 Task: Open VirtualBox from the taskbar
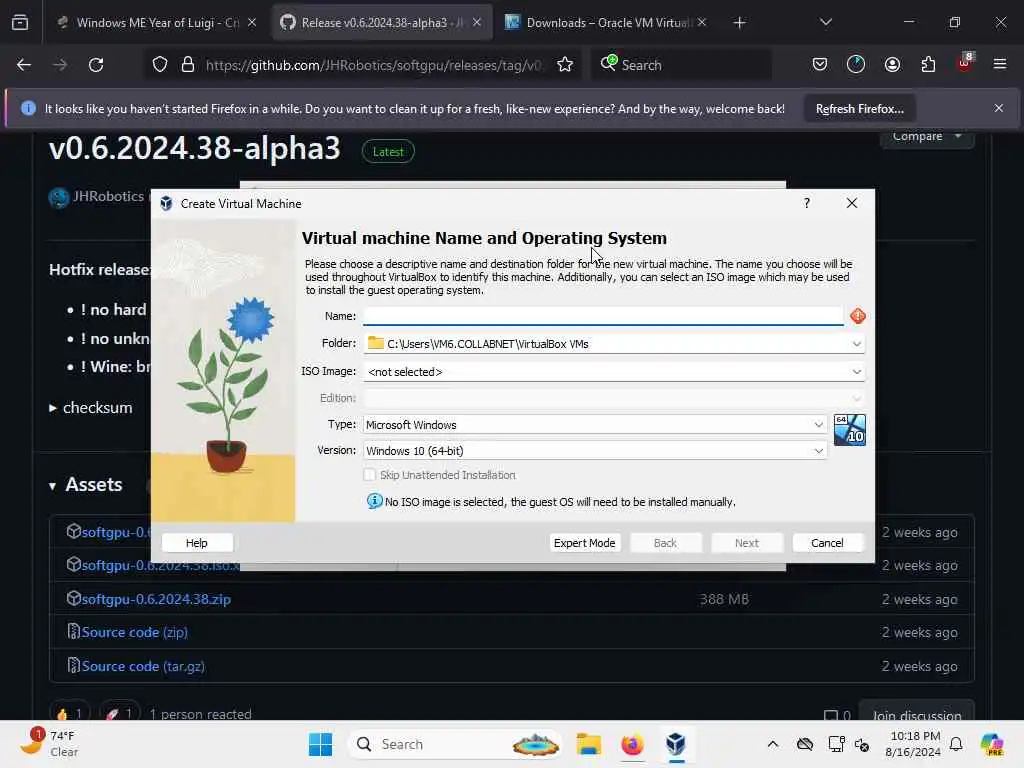pos(676,744)
